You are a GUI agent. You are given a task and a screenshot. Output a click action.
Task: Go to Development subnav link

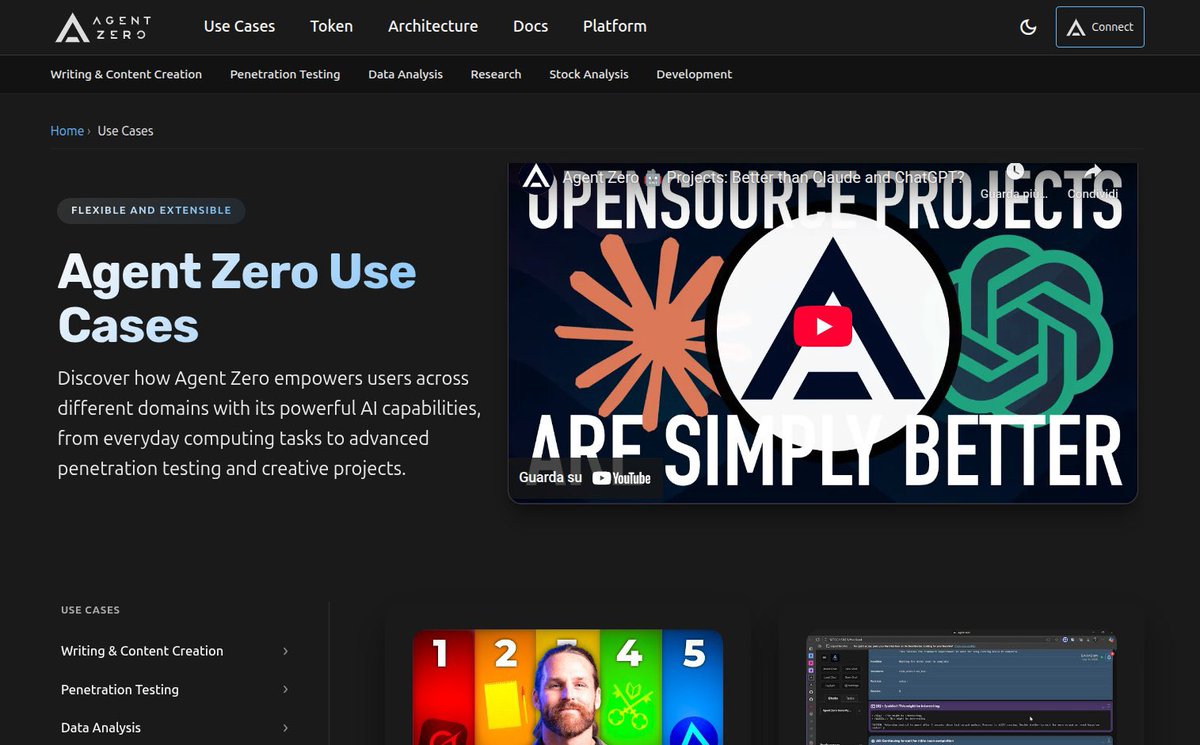click(694, 74)
